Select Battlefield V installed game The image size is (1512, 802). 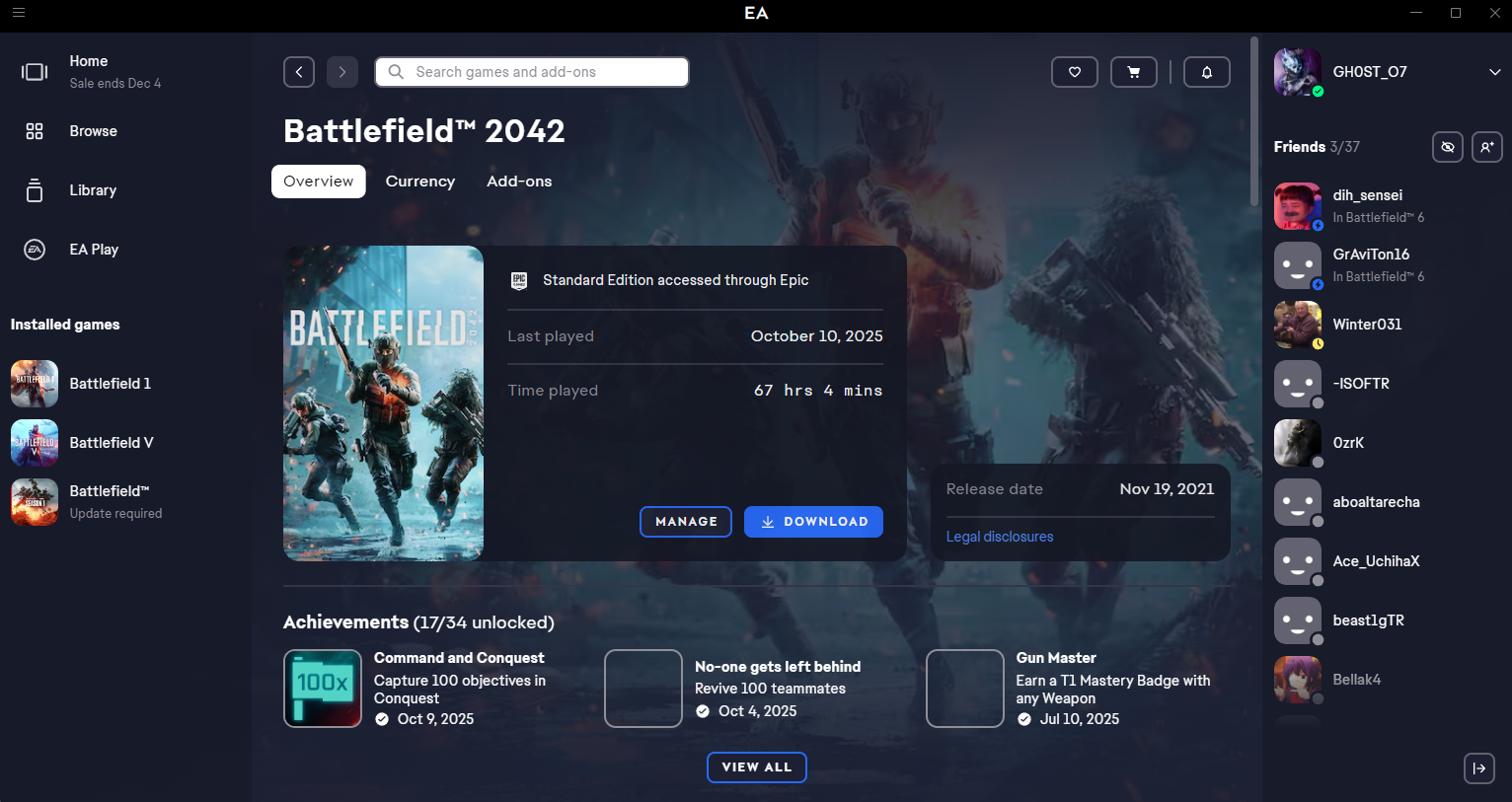(123, 443)
